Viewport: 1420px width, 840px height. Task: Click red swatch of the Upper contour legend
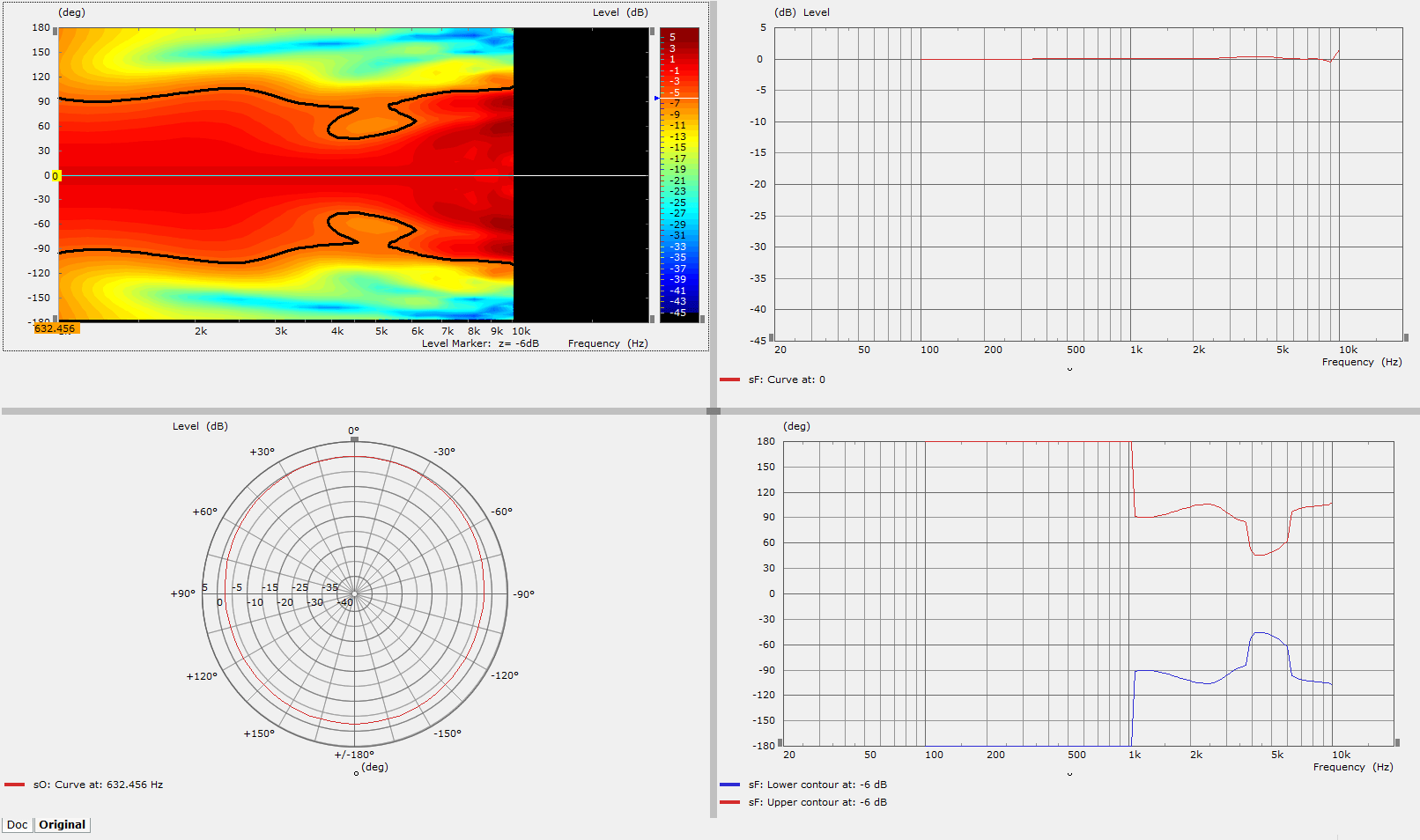point(729,802)
